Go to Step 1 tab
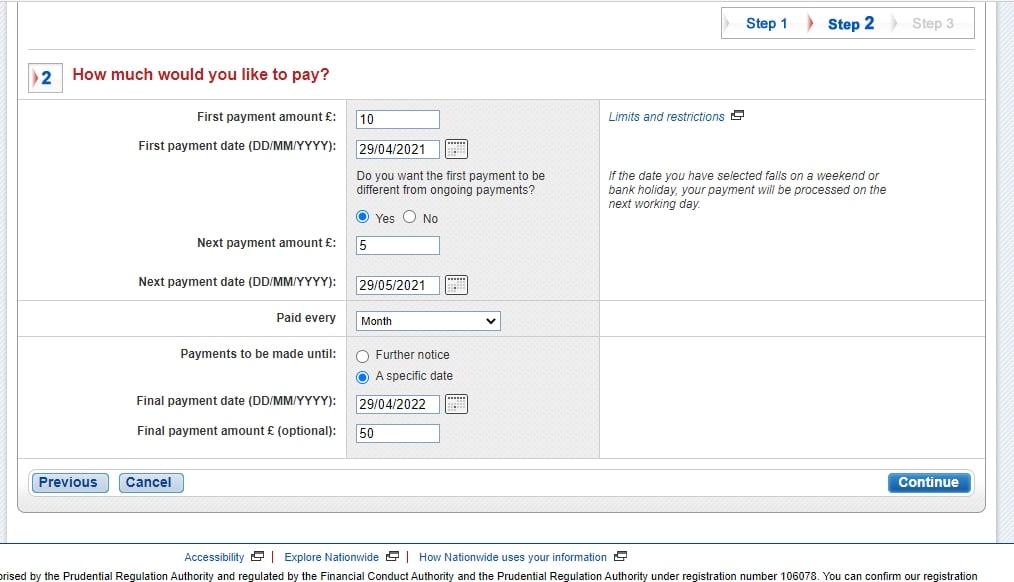 pyautogui.click(x=767, y=23)
